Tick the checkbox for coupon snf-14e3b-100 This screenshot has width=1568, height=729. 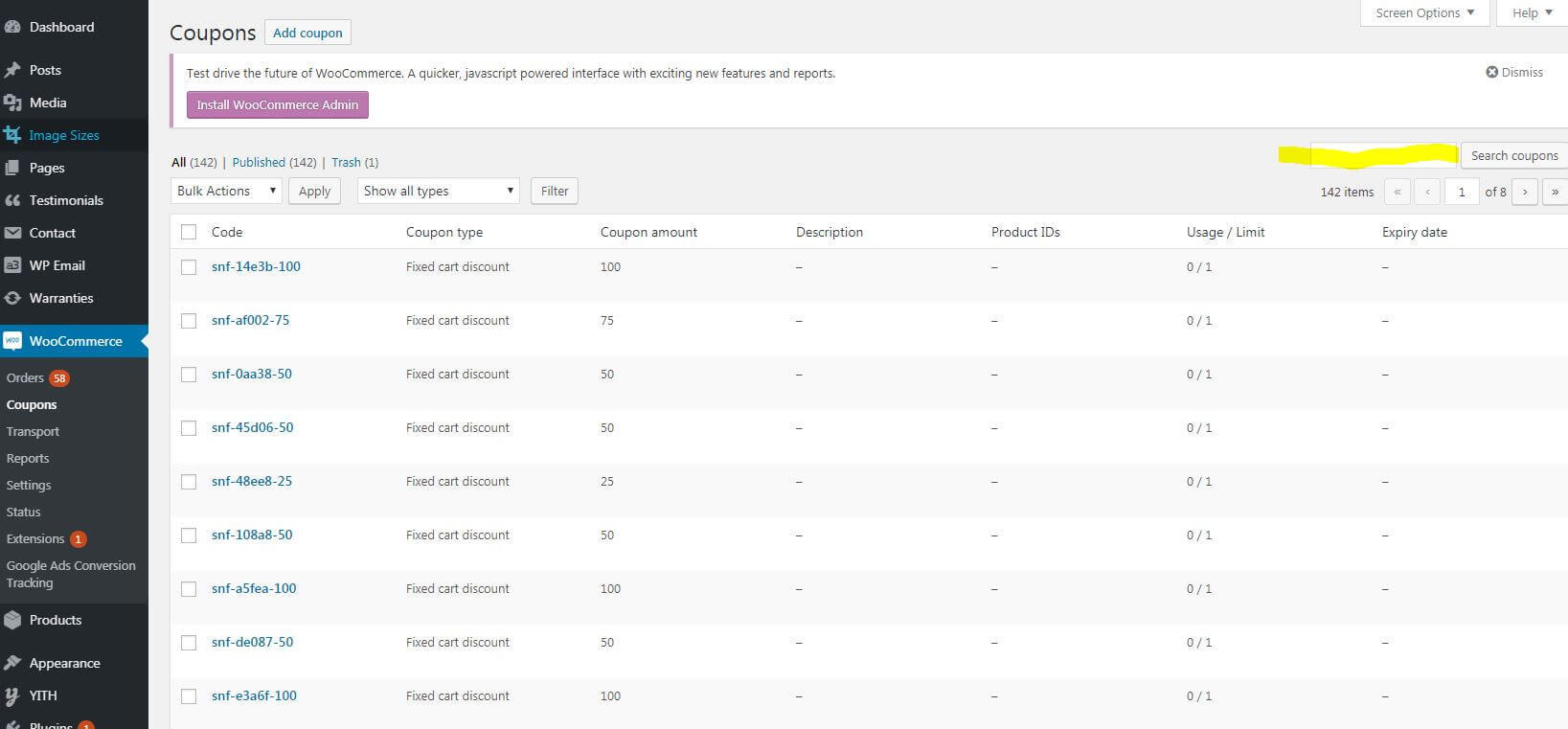[189, 267]
